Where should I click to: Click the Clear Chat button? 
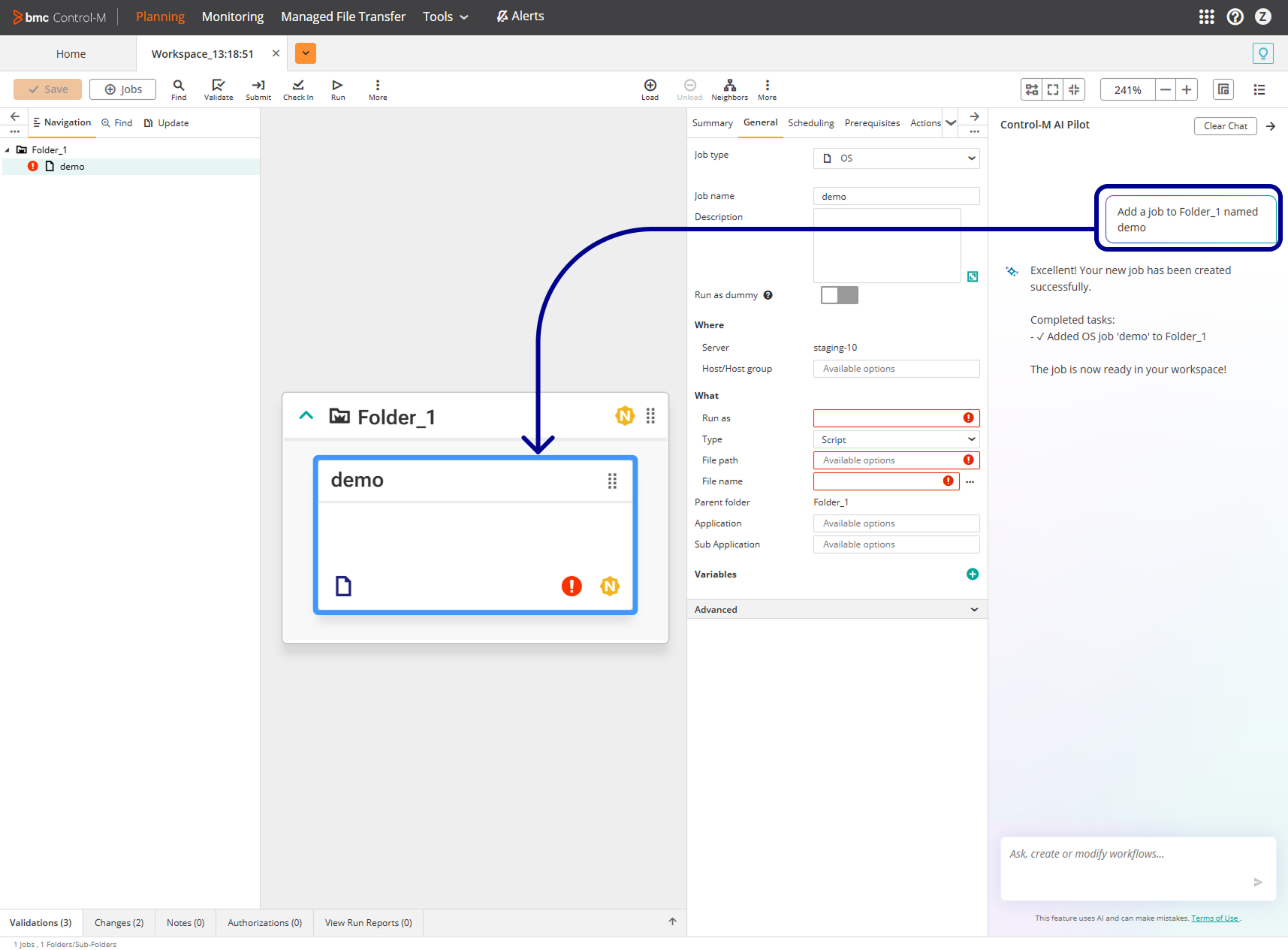pos(1225,126)
